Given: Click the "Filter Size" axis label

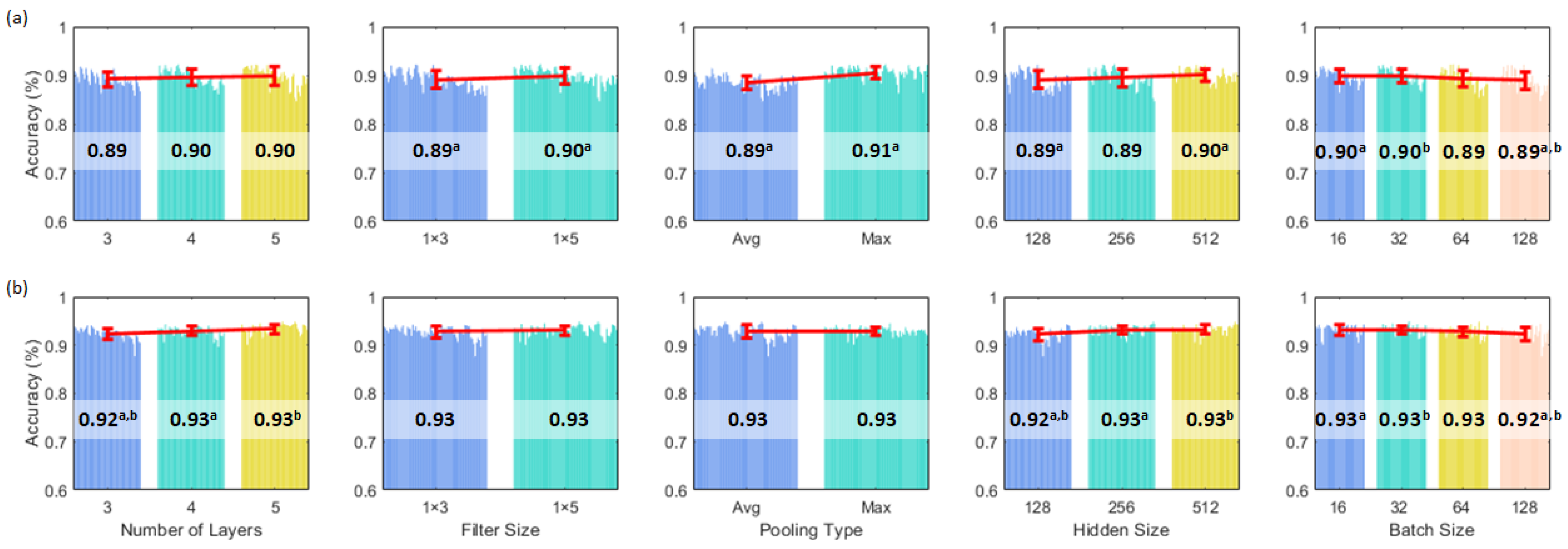Looking at the screenshot, I should [500, 530].
